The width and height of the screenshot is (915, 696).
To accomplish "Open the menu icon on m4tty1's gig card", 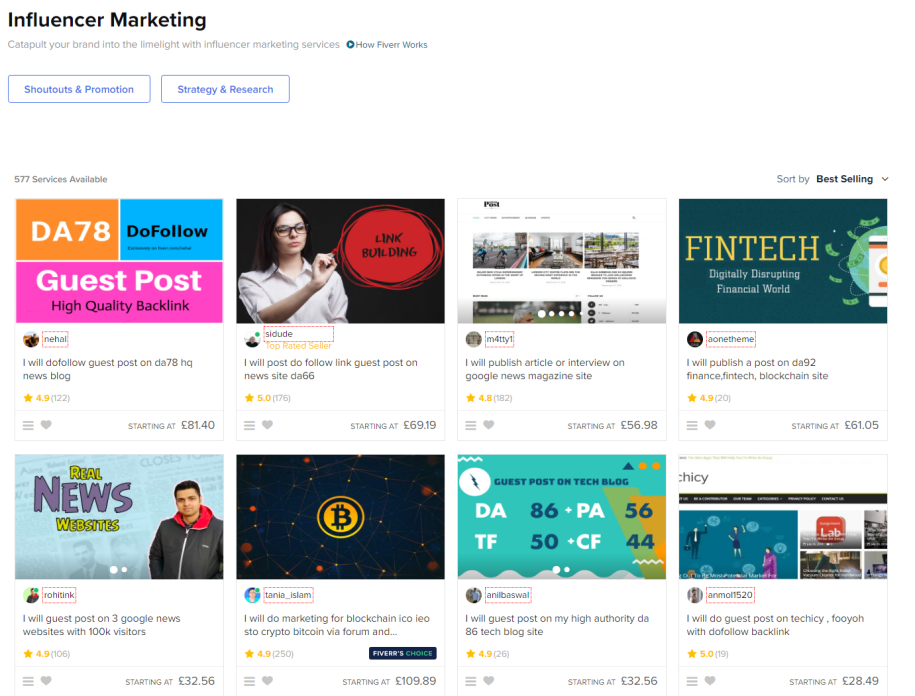I will [470, 425].
